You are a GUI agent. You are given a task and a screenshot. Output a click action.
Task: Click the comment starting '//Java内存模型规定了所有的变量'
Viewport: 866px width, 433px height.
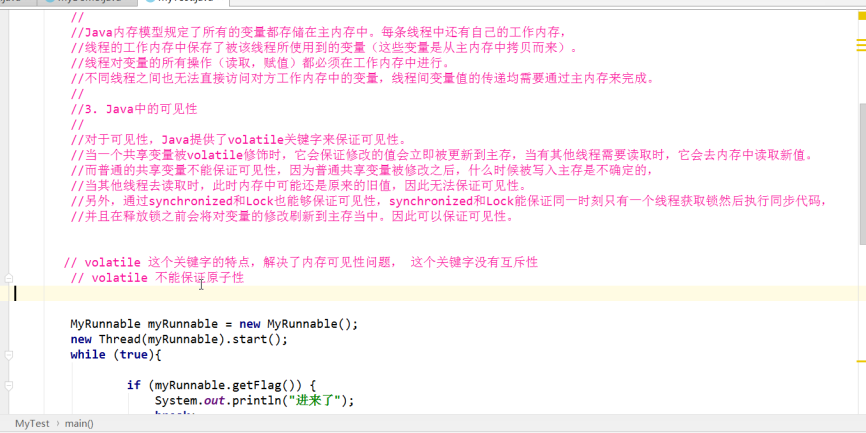coord(318,32)
